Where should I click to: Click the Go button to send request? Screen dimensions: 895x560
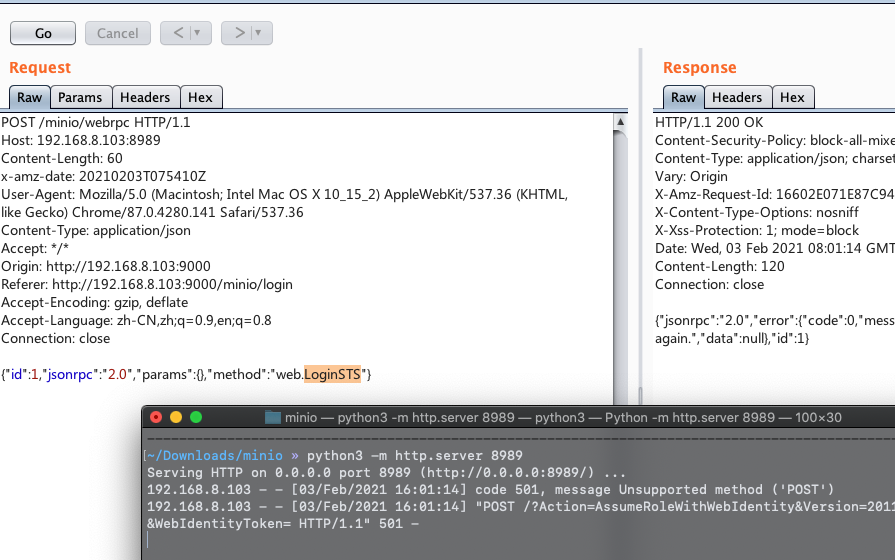click(43, 33)
